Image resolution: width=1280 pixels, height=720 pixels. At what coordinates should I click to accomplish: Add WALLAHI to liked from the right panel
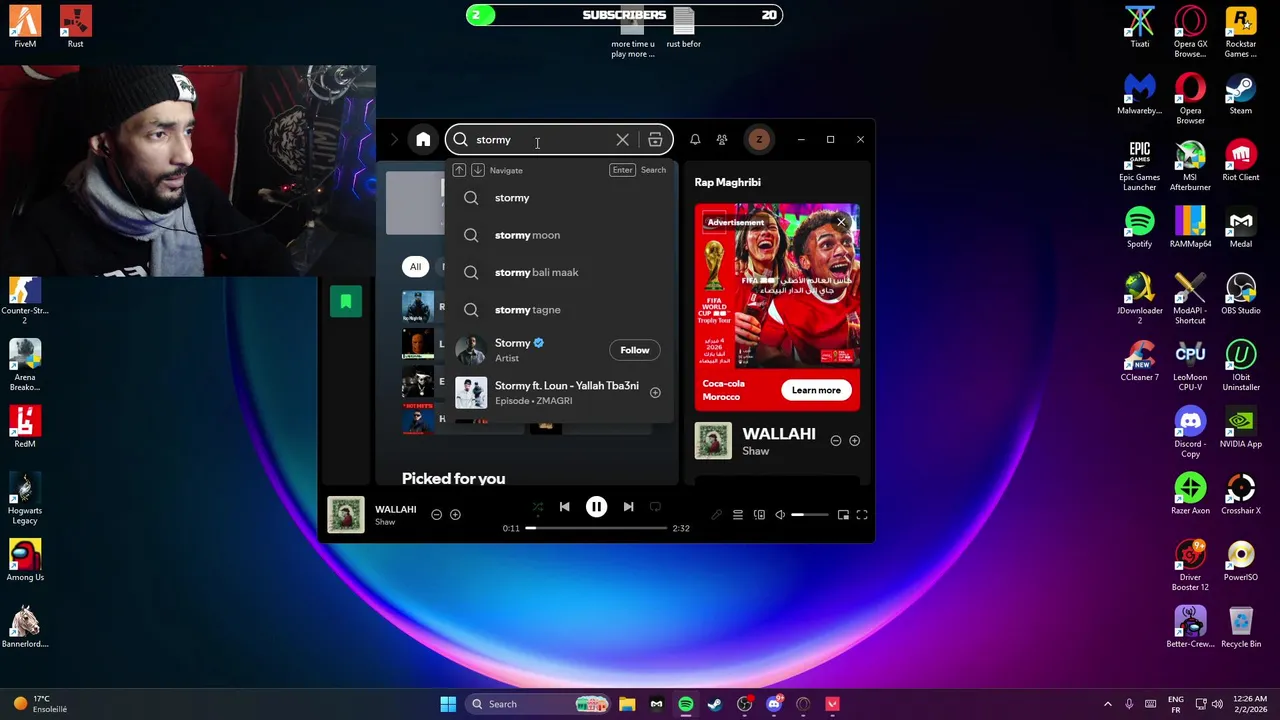tap(854, 441)
